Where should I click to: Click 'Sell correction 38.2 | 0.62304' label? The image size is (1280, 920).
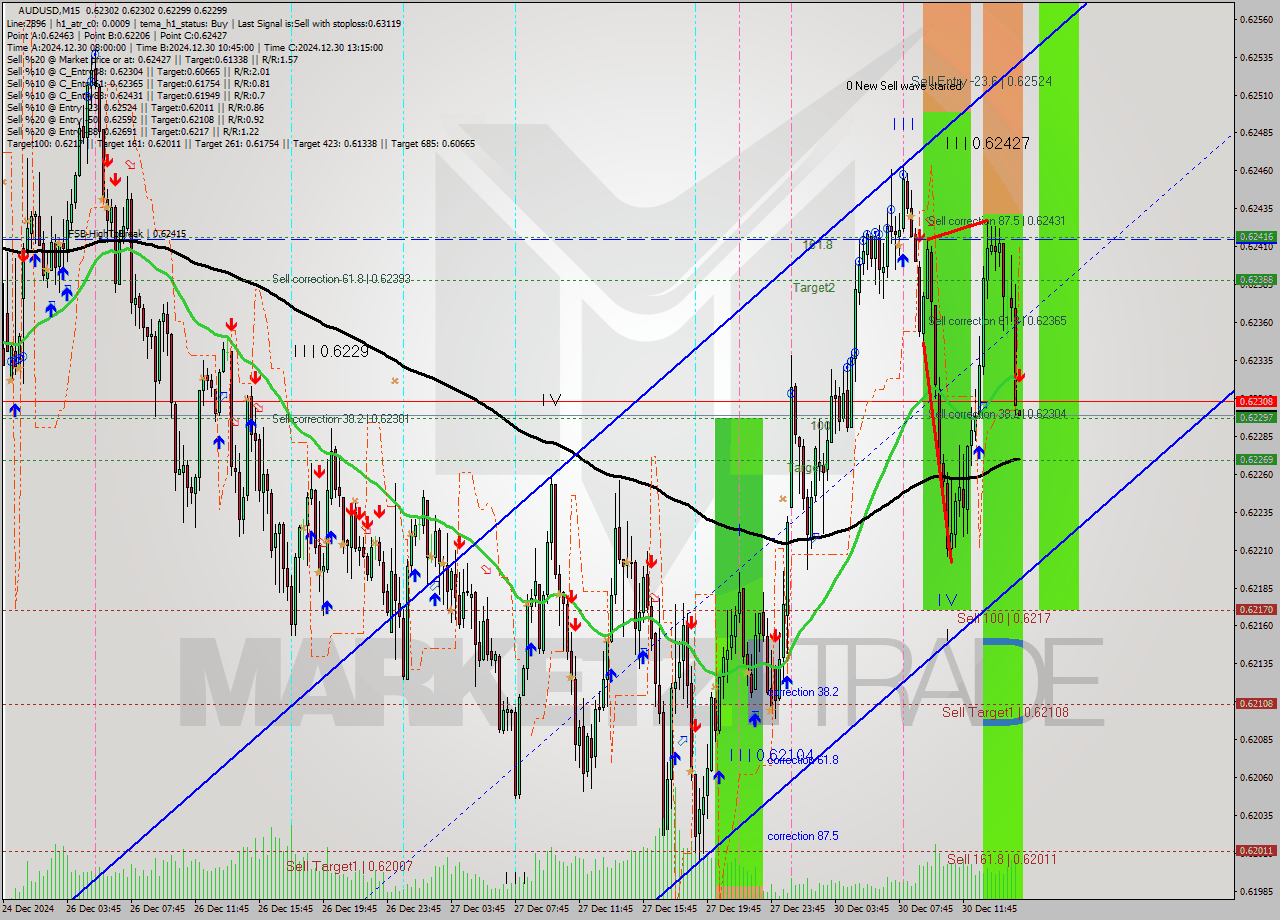click(996, 413)
